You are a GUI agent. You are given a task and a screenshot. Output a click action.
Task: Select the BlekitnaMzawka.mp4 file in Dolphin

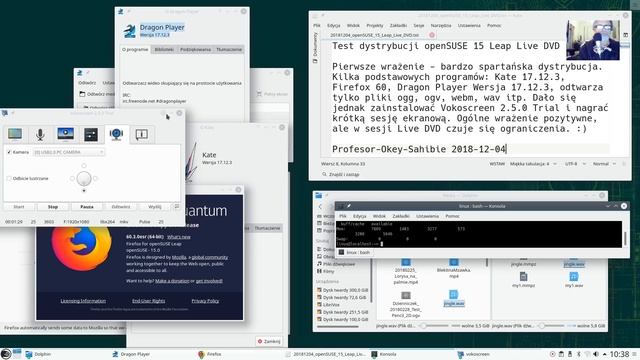[453, 269]
